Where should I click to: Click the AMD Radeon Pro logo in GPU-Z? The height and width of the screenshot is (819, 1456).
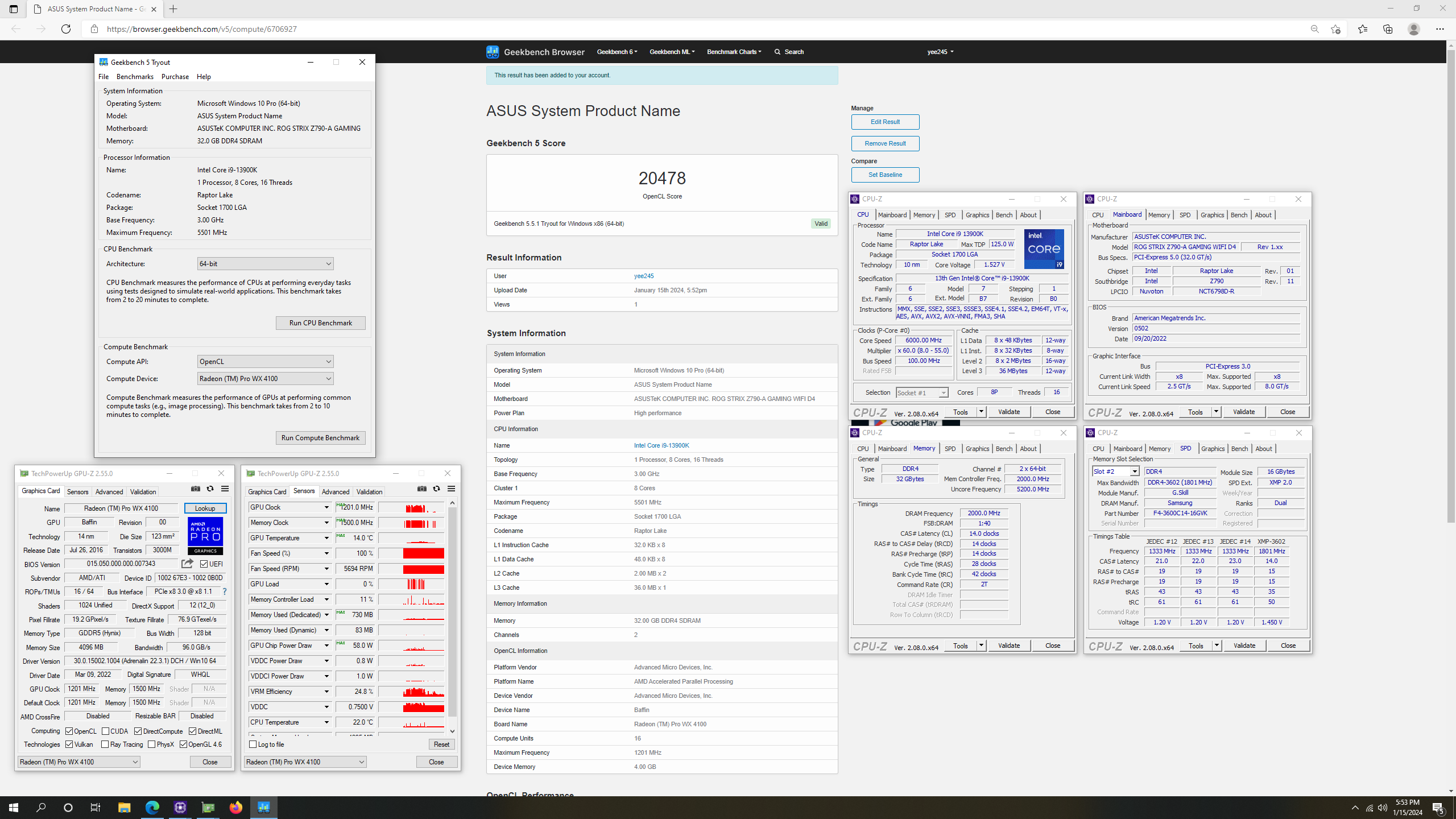(x=205, y=535)
